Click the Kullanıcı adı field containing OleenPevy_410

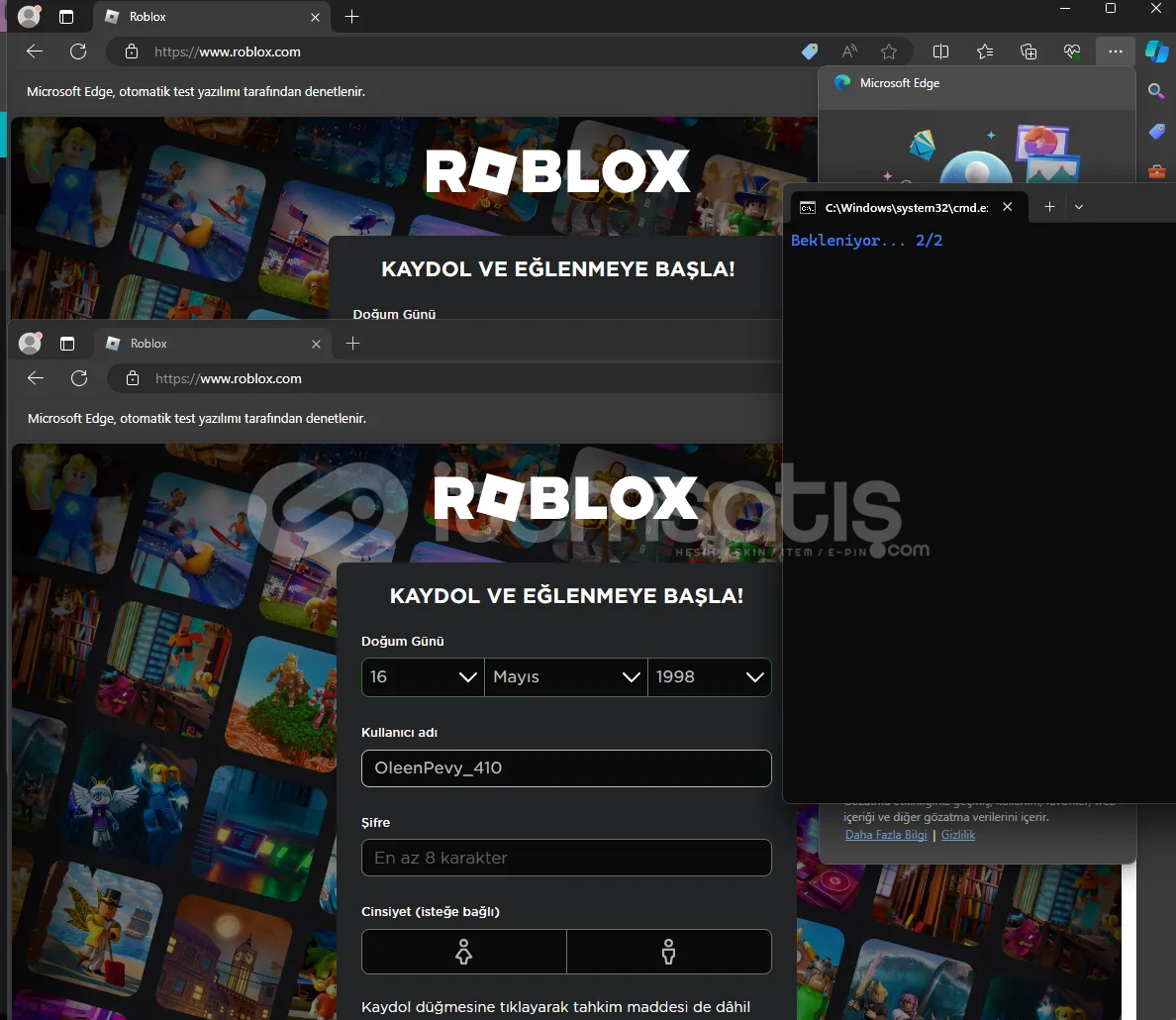coord(566,767)
